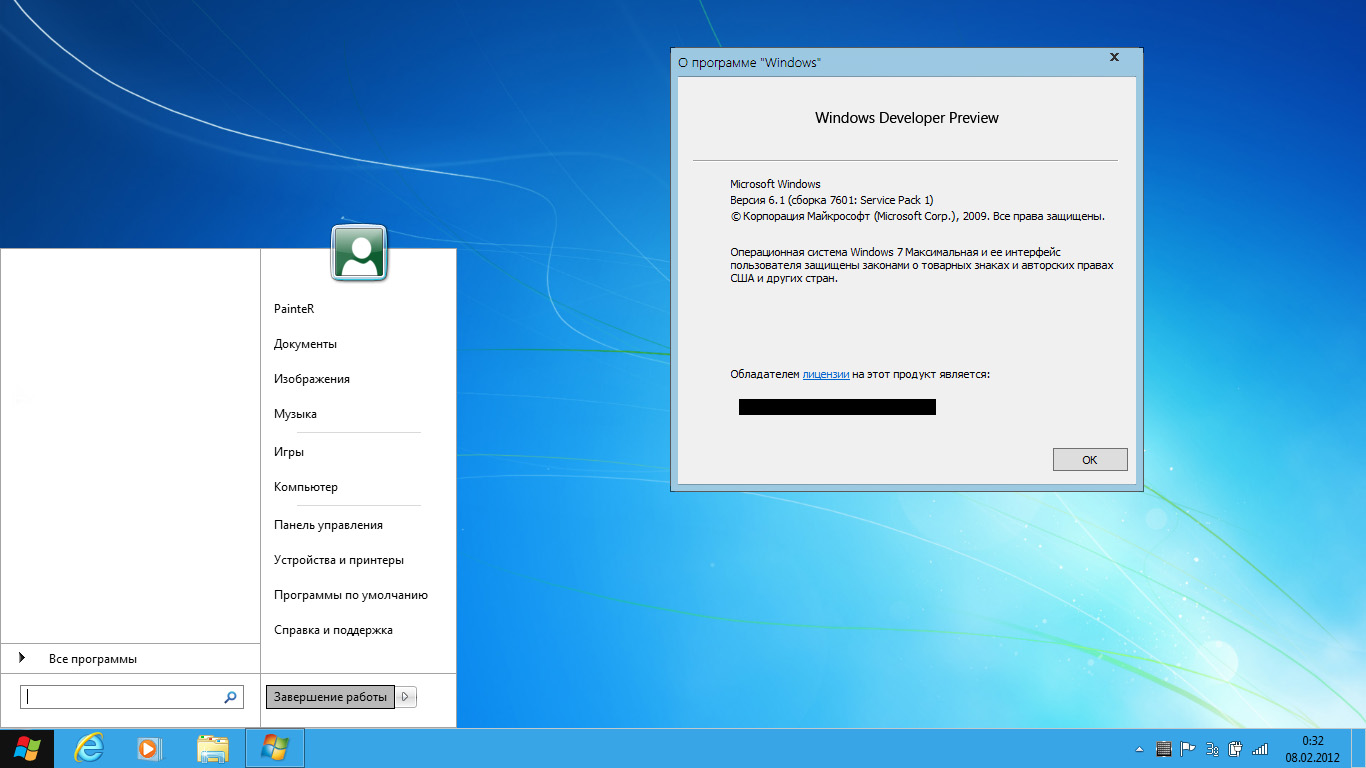Open Устройства и принтеры
The width and height of the screenshot is (1366, 768).
(339, 560)
